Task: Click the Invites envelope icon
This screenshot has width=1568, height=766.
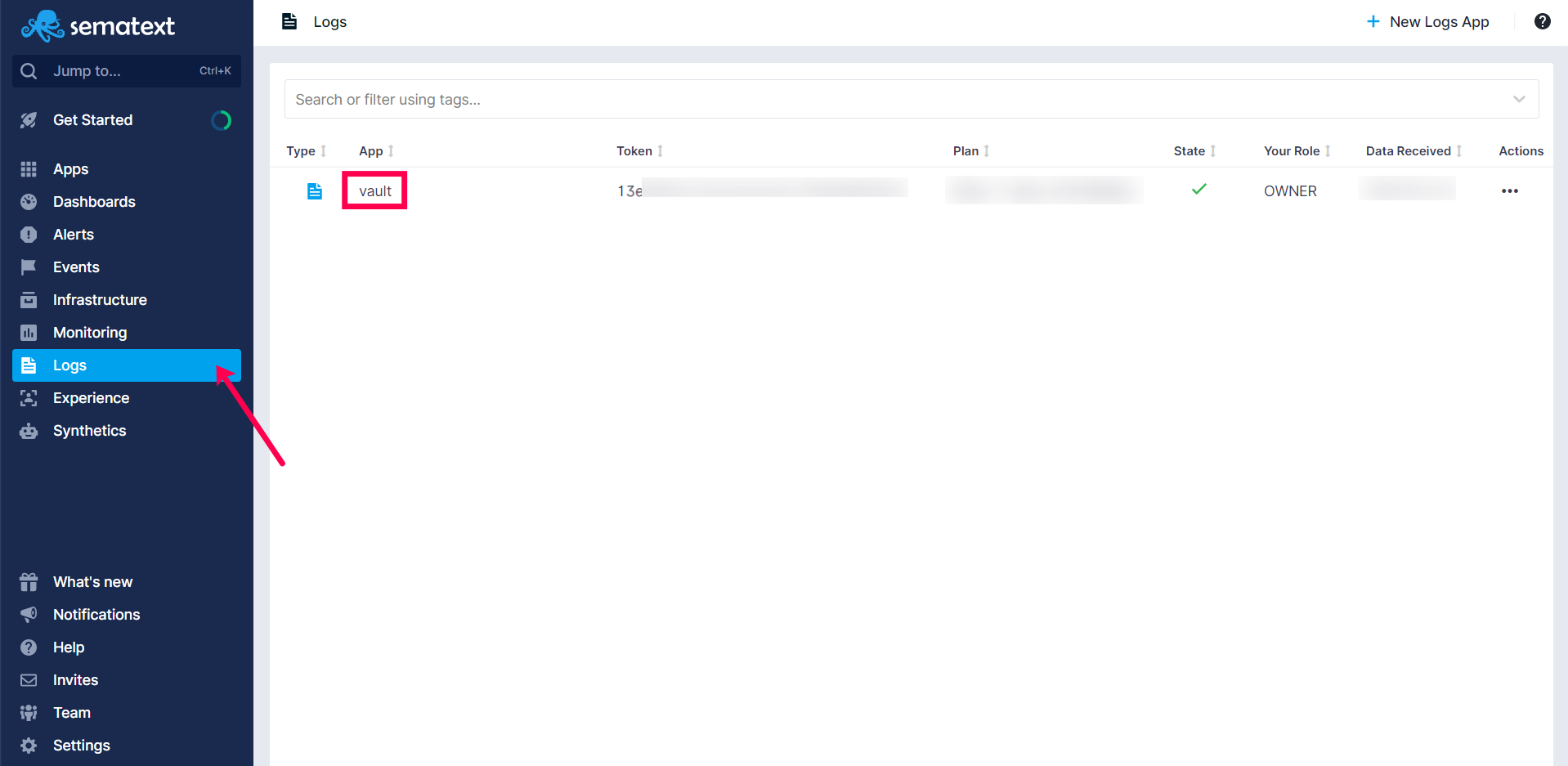Action: pos(29,680)
